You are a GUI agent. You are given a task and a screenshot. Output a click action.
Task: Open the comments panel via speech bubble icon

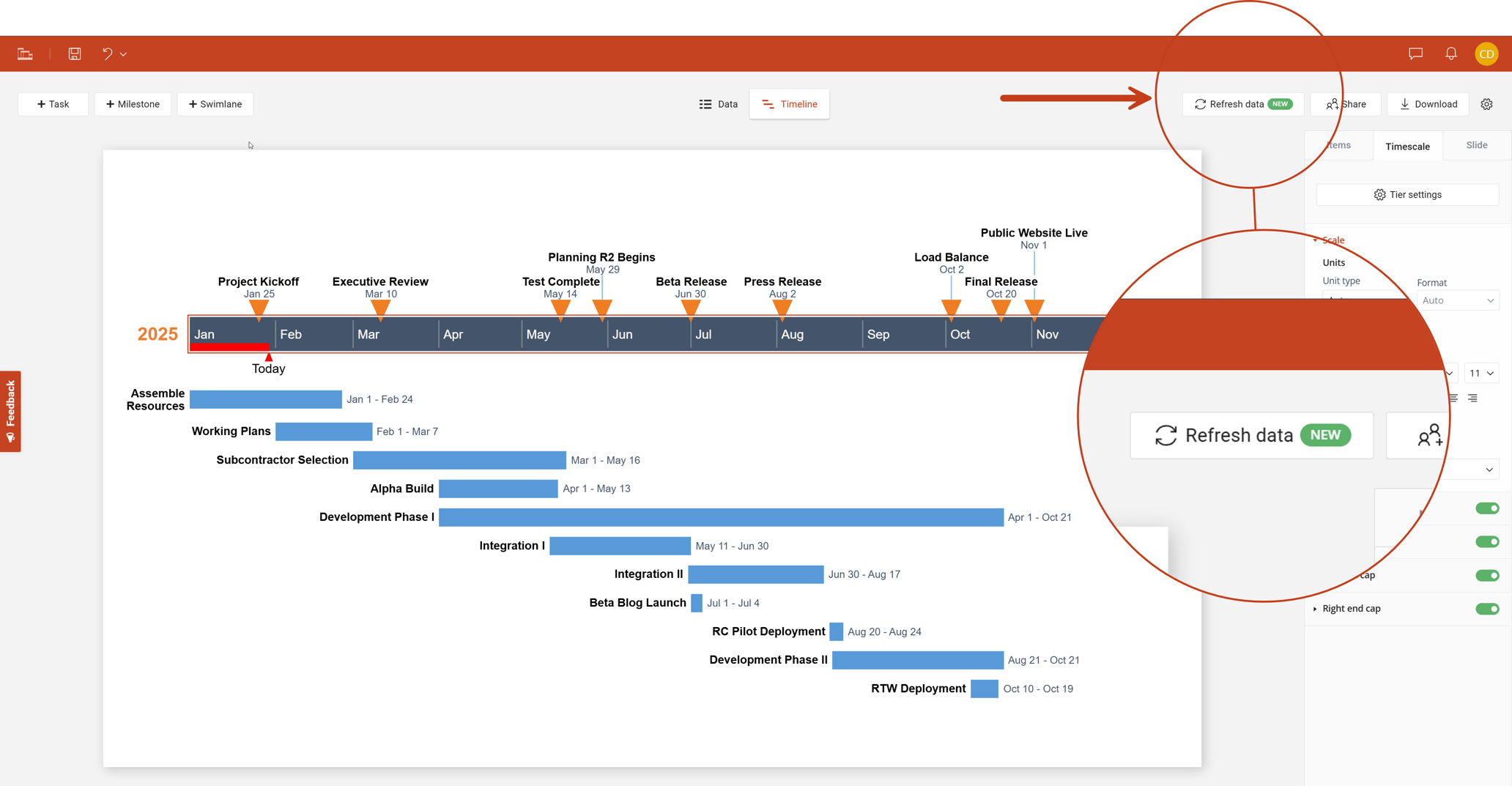pyautogui.click(x=1415, y=53)
